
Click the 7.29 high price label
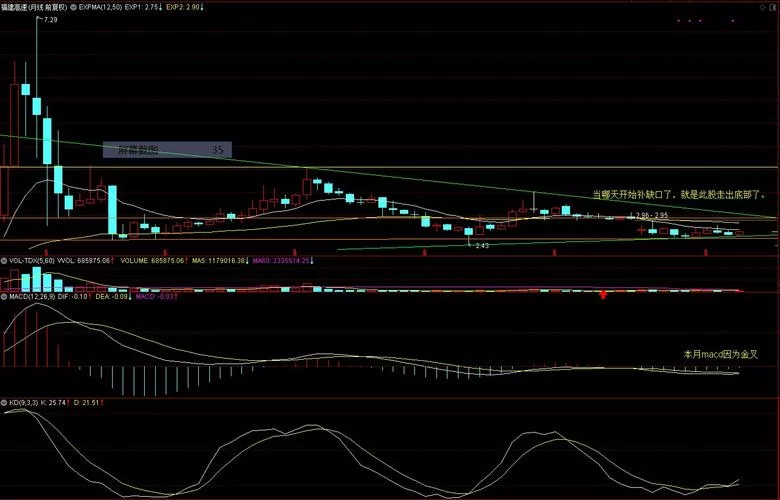[50, 20]
